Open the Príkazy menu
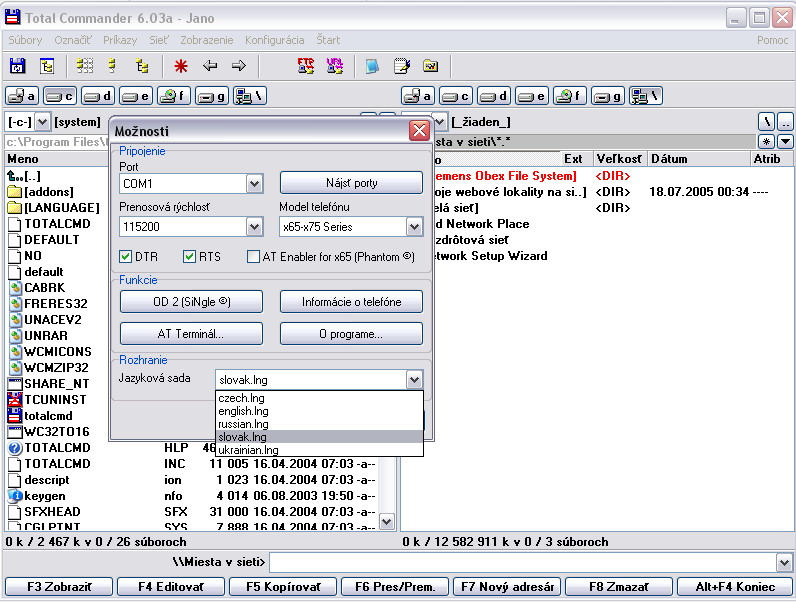796x602 pixels. [120, 40]
